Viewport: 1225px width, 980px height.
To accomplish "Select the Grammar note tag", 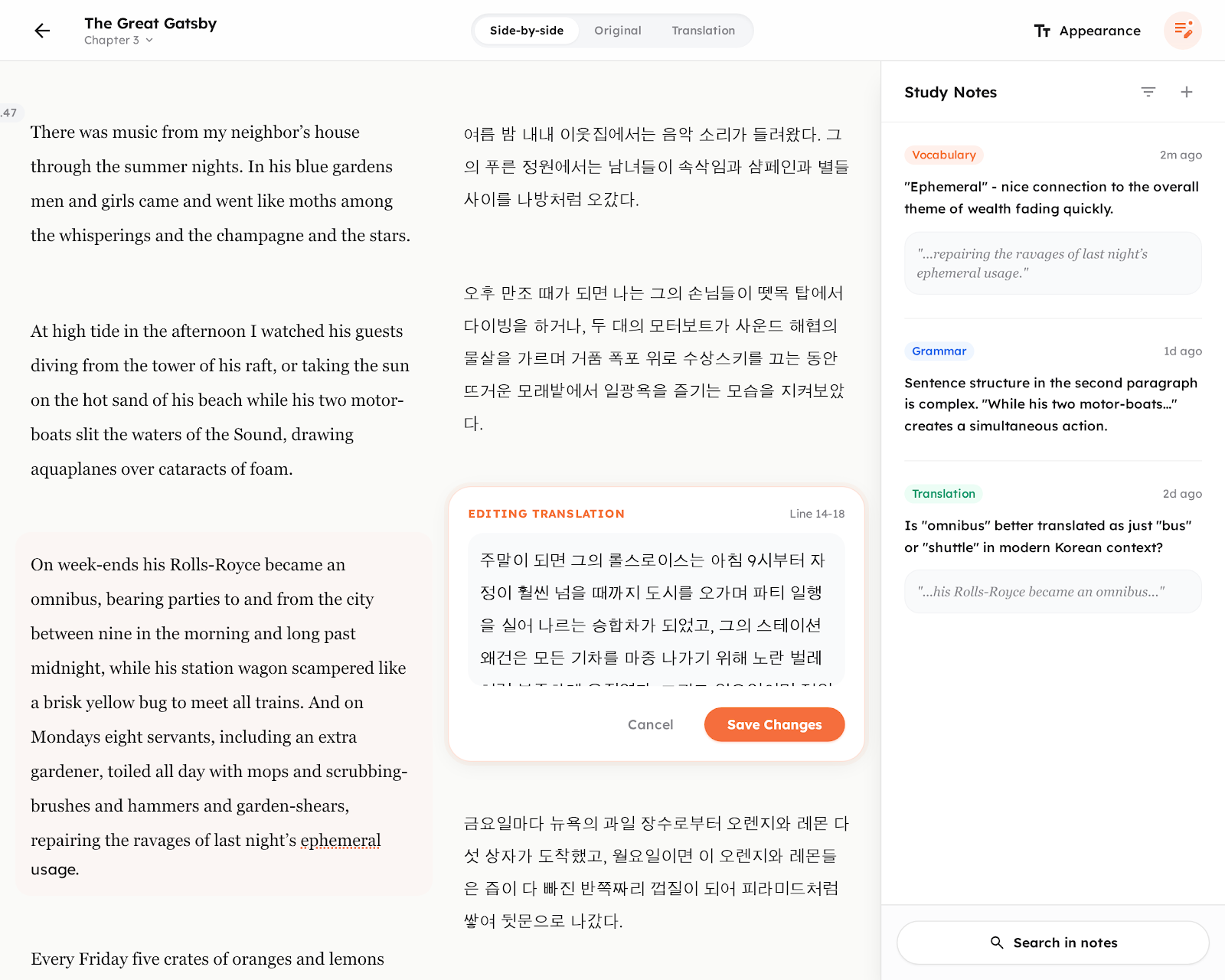I will point(939,351).
